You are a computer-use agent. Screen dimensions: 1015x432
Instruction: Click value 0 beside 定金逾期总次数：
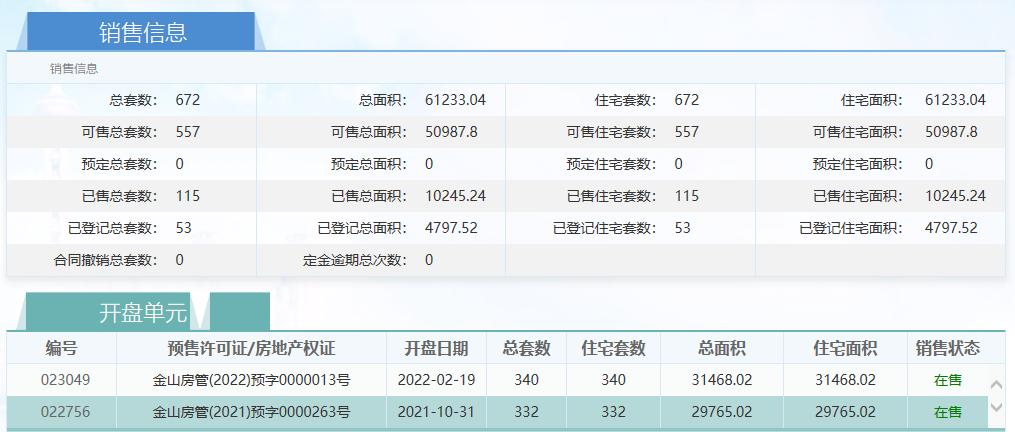(x=429, y=260)
